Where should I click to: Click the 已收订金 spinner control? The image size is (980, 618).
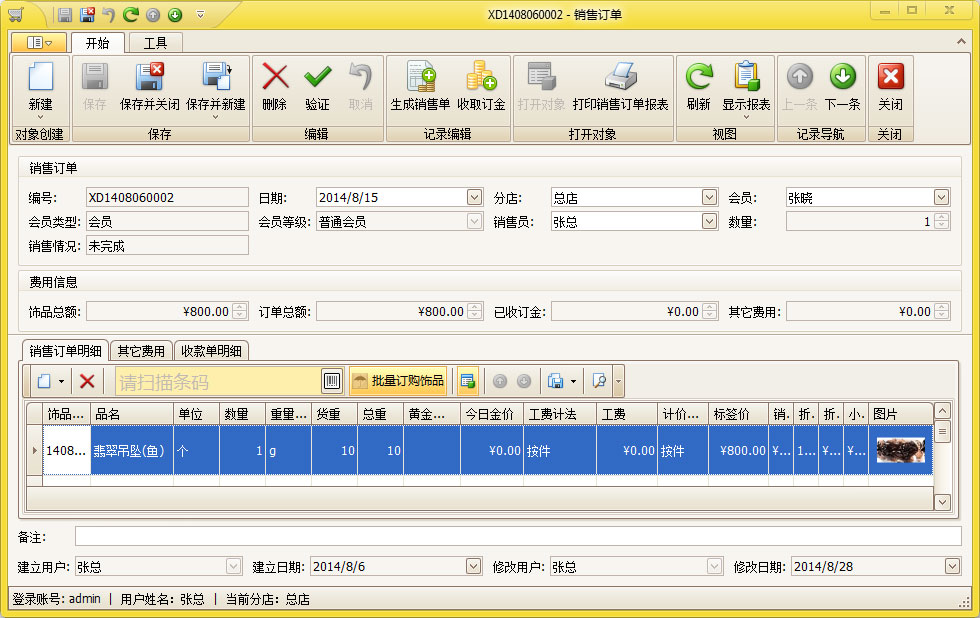pyautogui.click(x=709, y=311)
